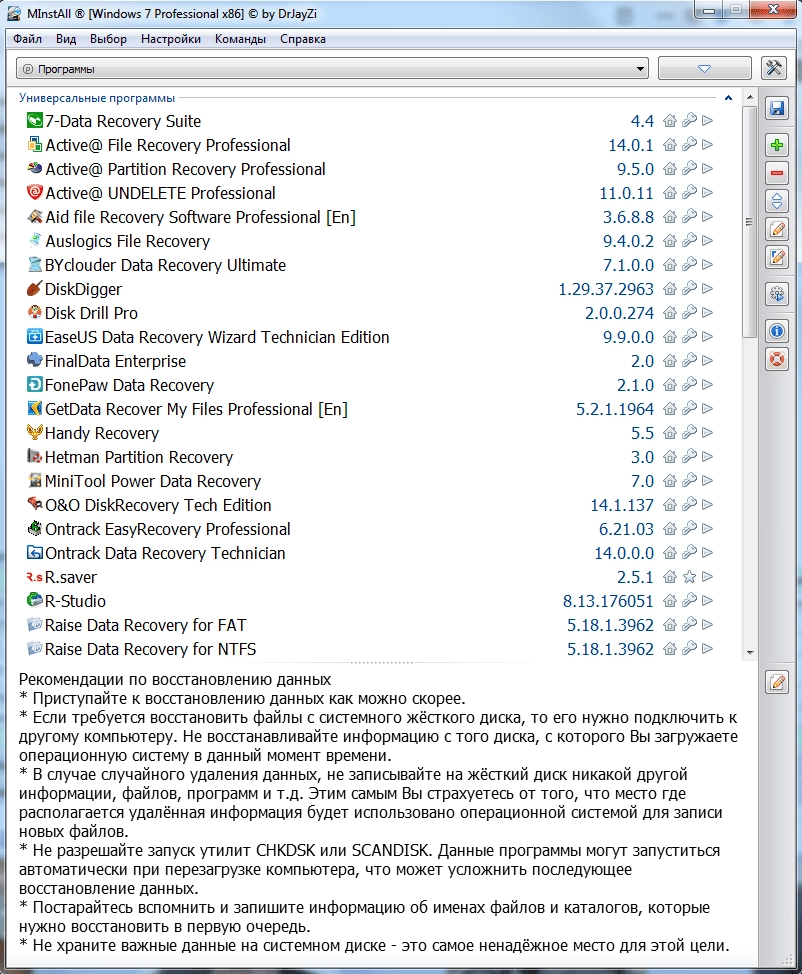Click play arrow for Raise Data Recovery for NTFS
Screen dimensions: 802x974
707,649
